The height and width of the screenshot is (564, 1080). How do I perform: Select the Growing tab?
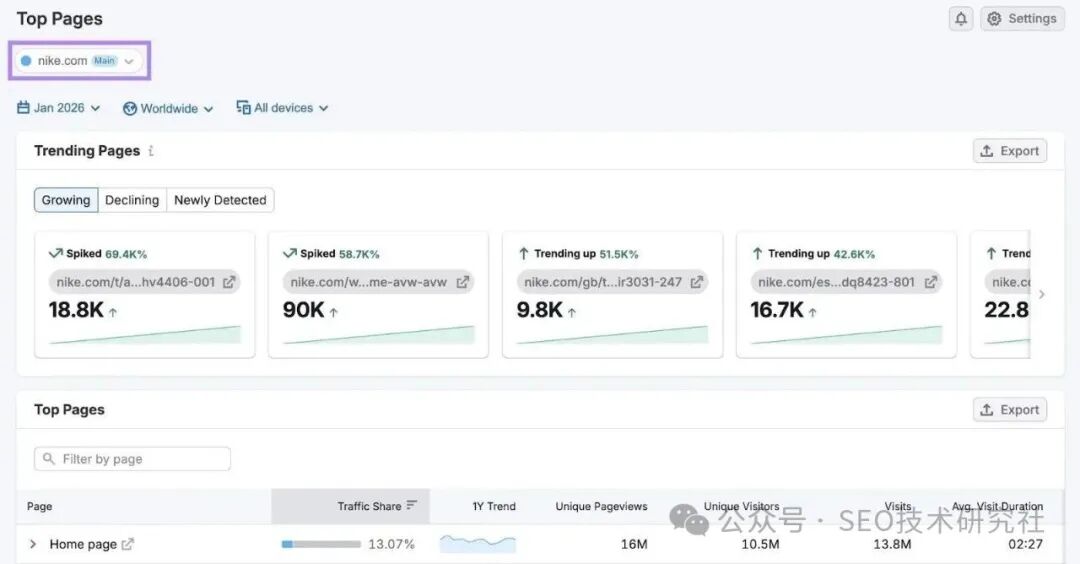pos(66,200)
